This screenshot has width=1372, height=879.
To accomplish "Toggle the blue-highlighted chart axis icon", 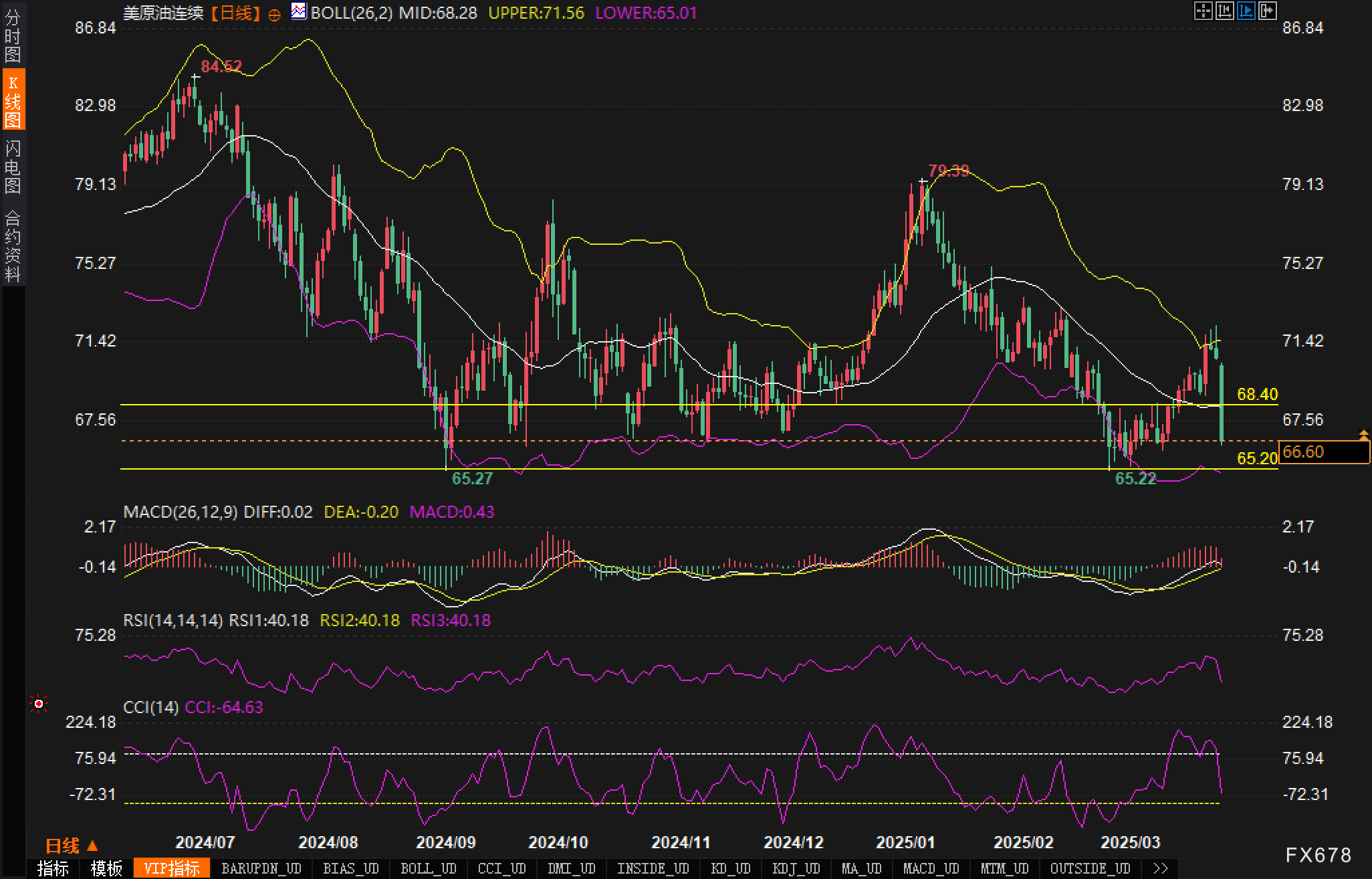I will pos(1246,11).
